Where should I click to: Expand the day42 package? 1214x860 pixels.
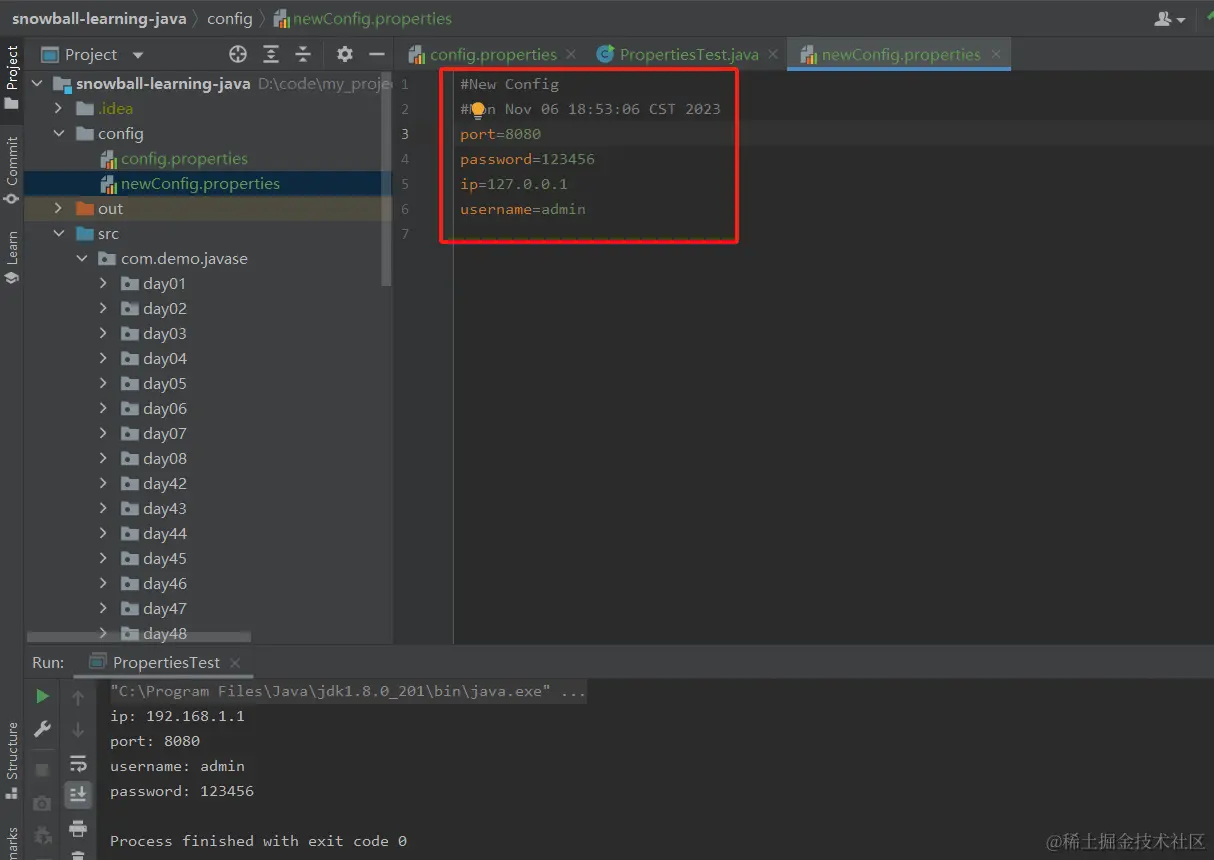pos(104,483)
